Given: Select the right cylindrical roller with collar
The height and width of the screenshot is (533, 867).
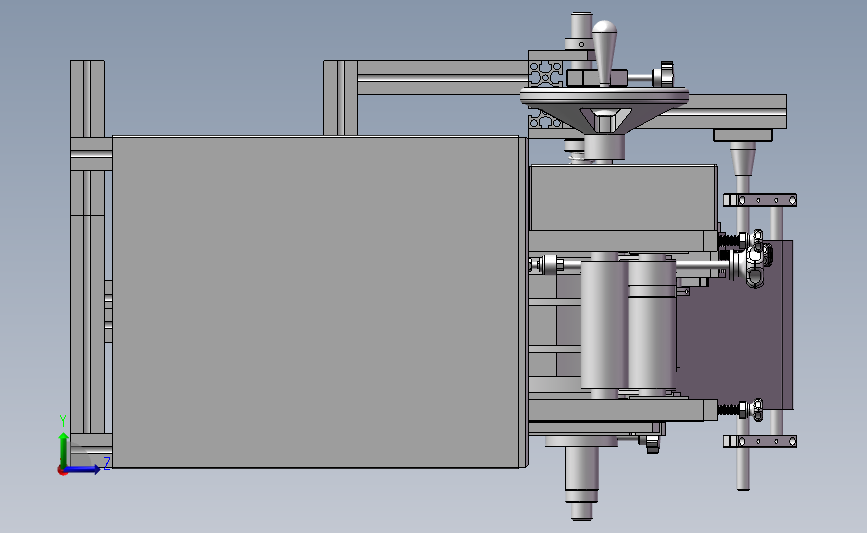Looking at the screenshot, I should [652, 325].
